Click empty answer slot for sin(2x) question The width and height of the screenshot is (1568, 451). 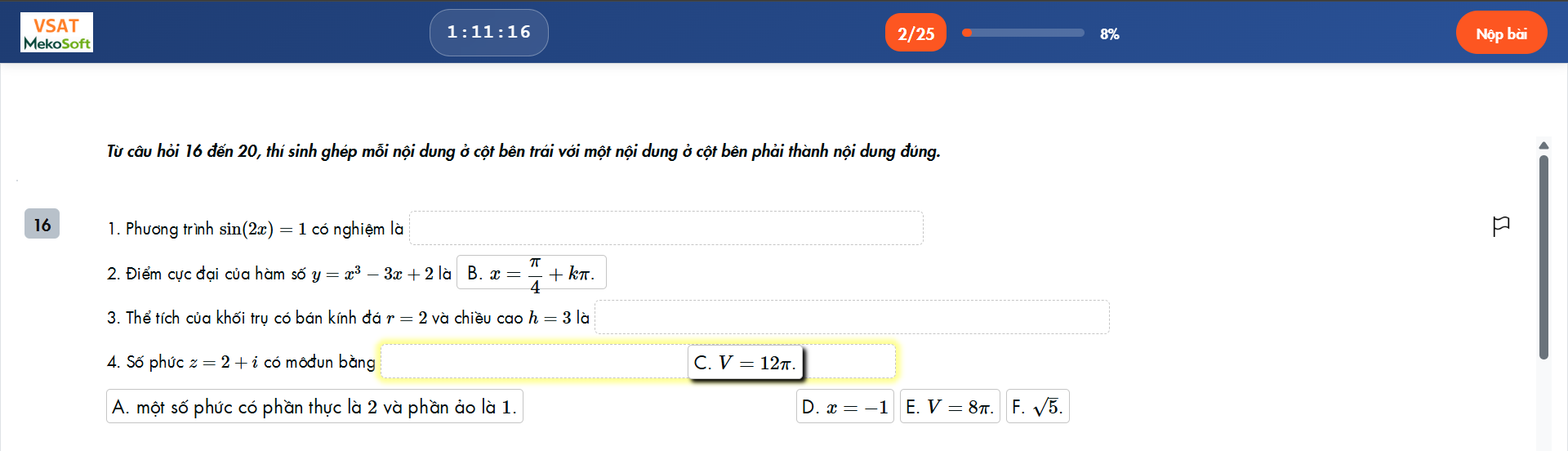click(666, 228)
